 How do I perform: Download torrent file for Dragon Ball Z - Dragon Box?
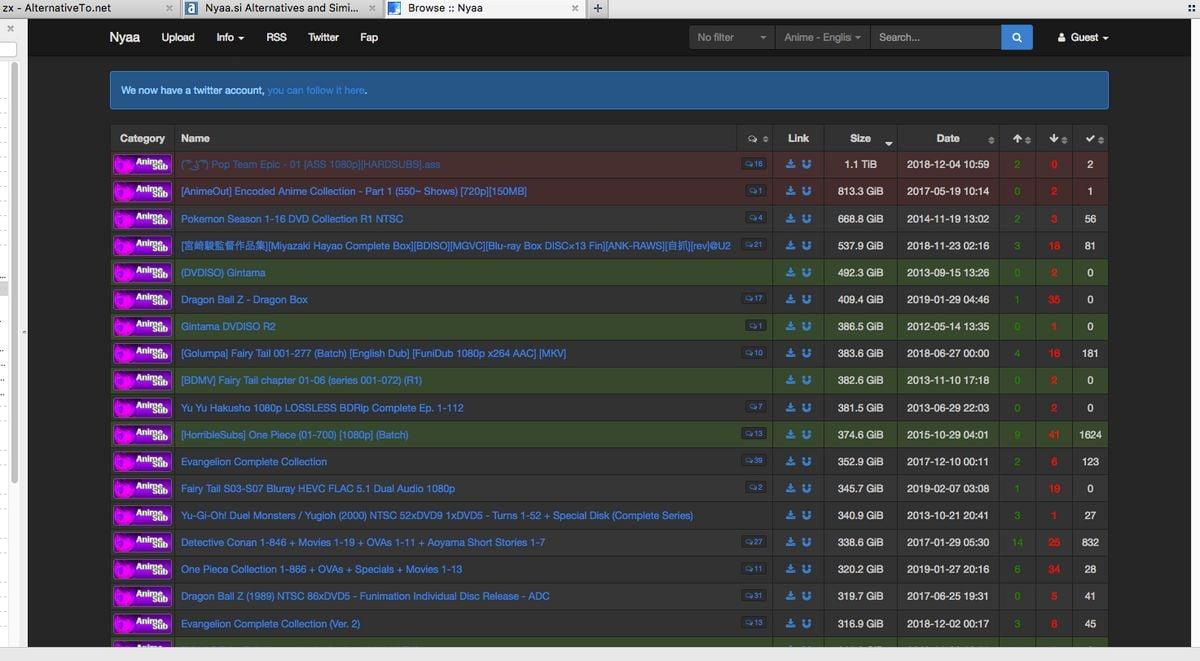[791, 299]
